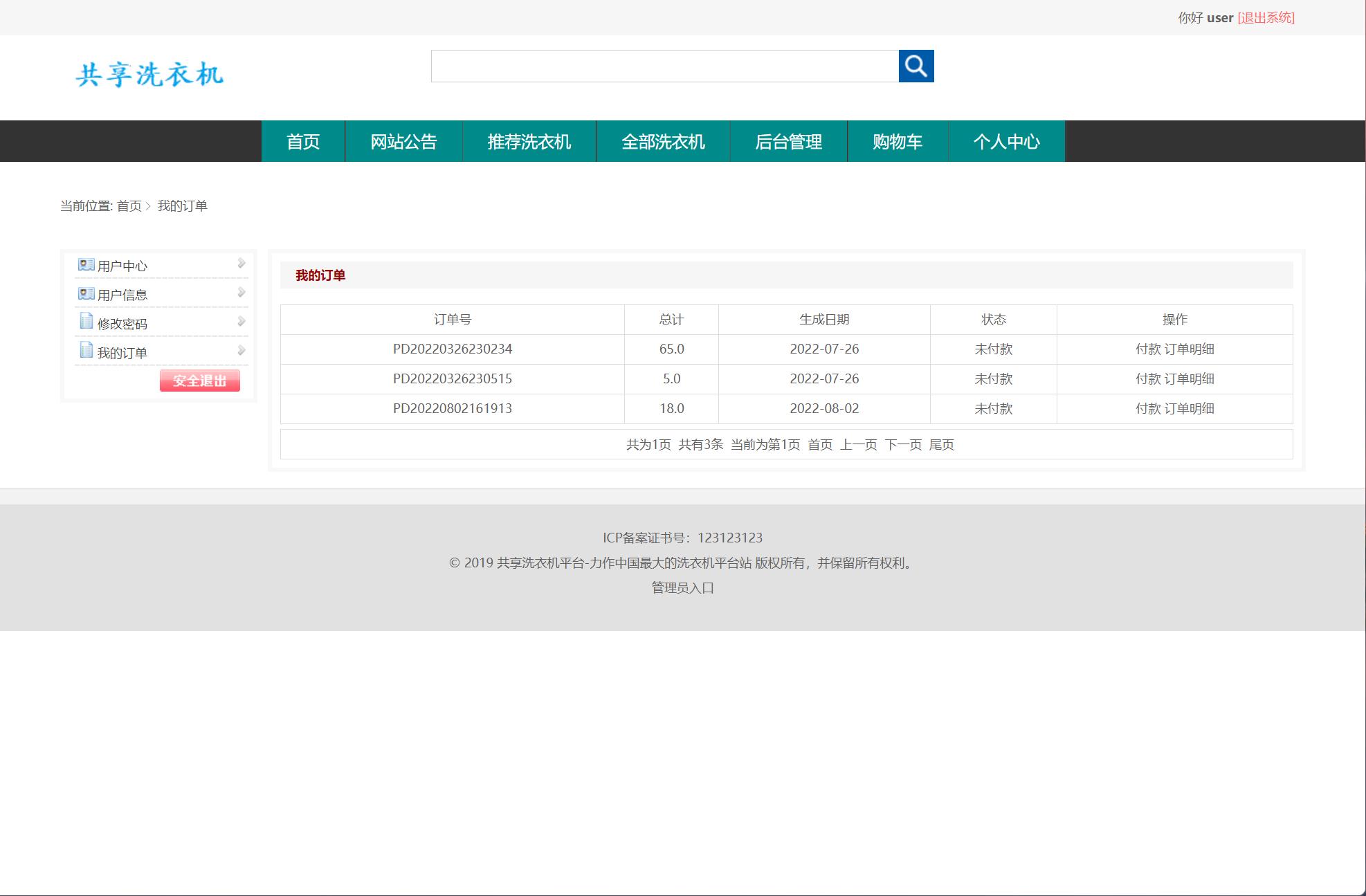This screenshot has width=1366, height=896.
Task: Expand the arrow beside 用户信息
Action: (x=241, y=293)
